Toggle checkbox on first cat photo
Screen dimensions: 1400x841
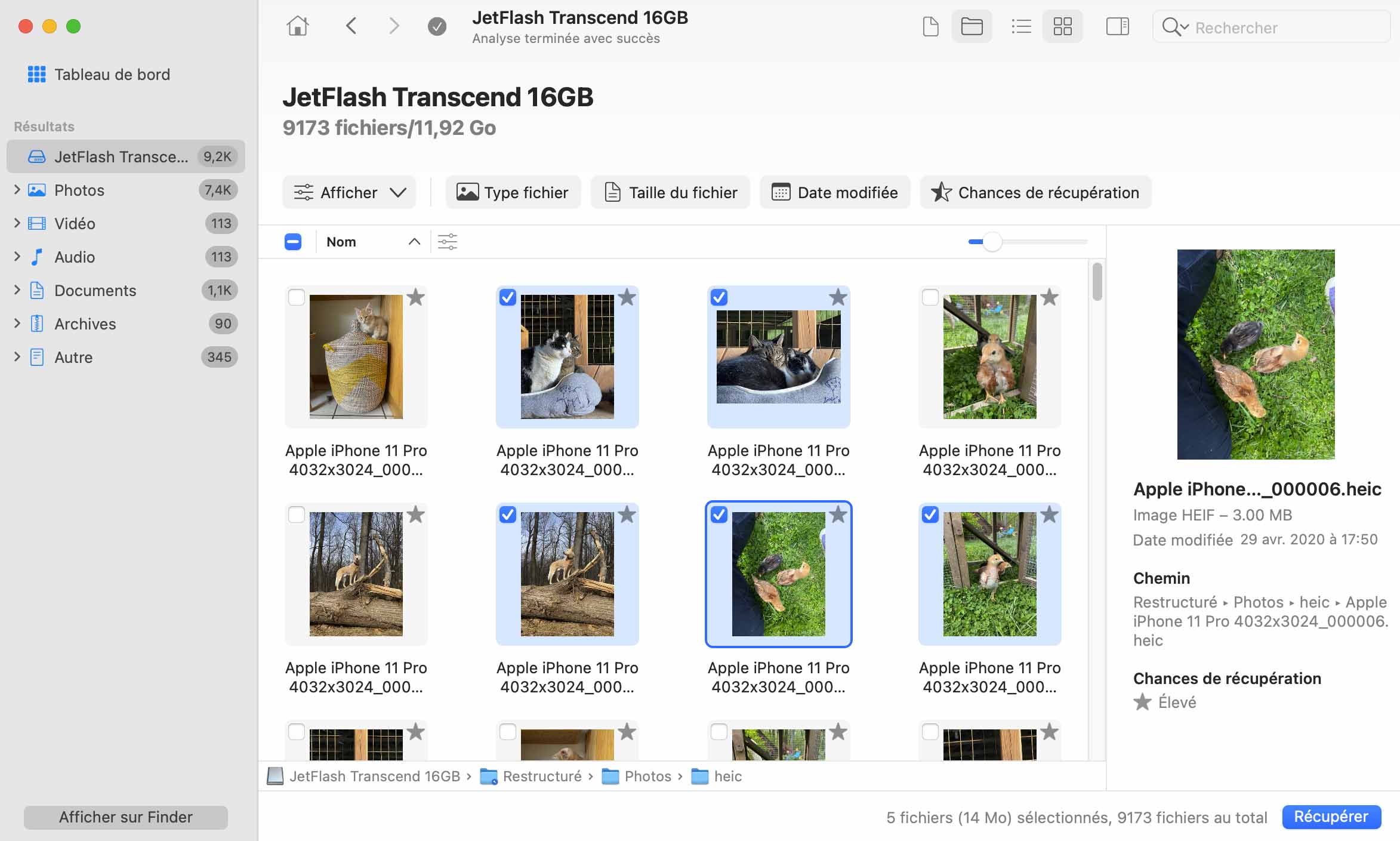click(296, 297)
